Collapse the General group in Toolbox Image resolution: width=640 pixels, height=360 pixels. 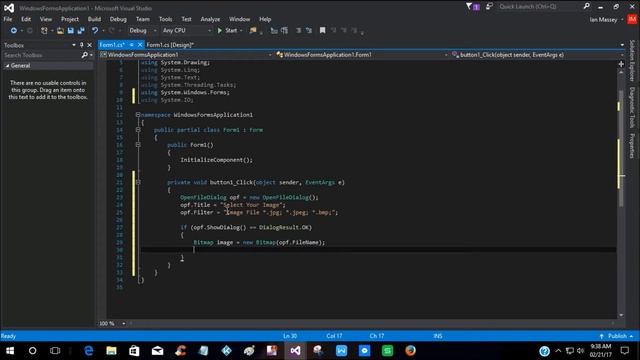click(7, 66)
